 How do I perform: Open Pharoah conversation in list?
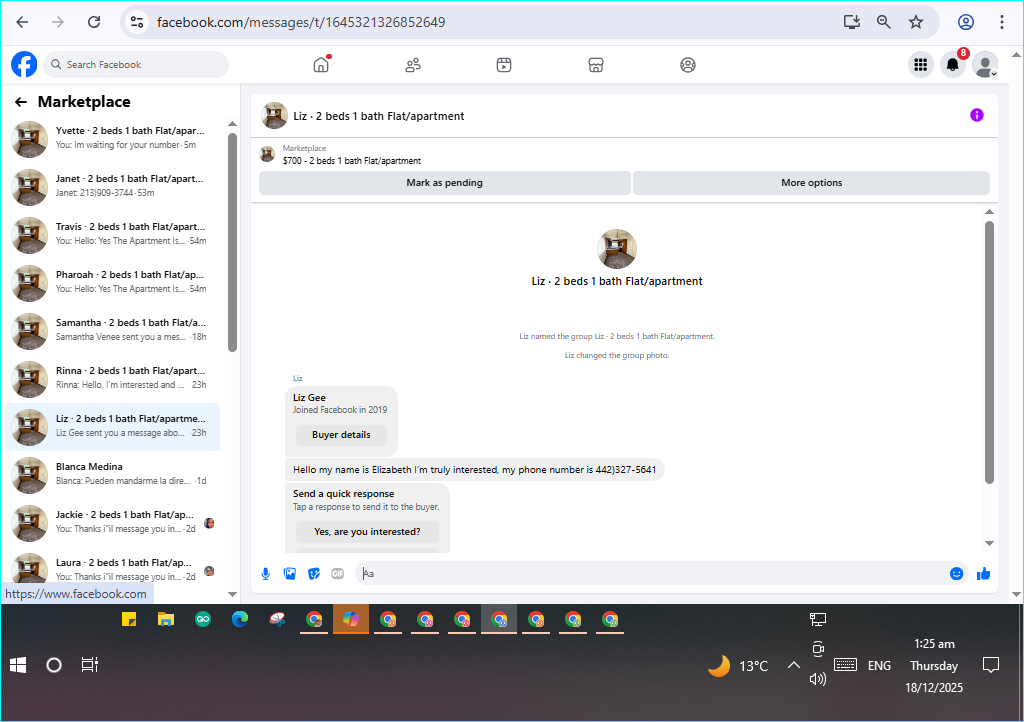[x=112, y=282]
